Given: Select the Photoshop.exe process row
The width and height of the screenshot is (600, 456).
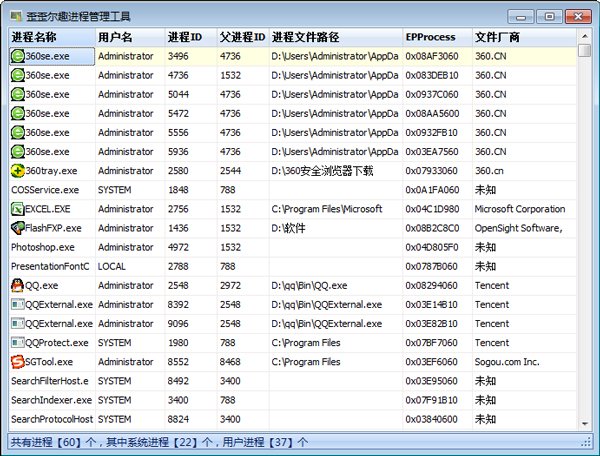Looking at the screenshot, I should [x=293, y=248].
